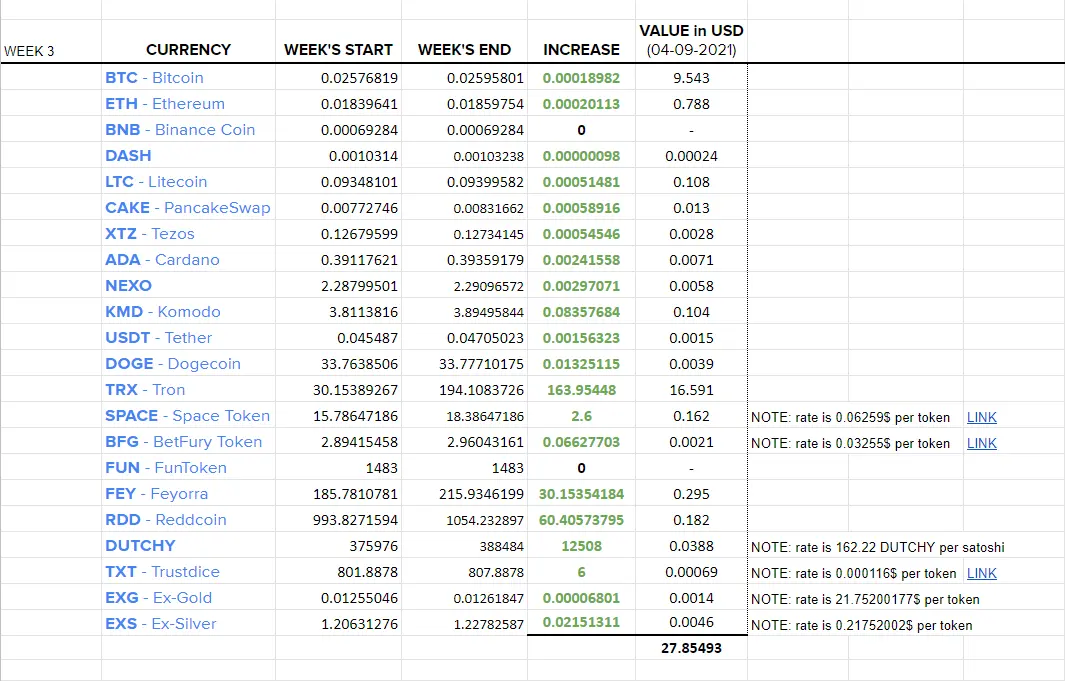This screenshot has height=681, width=1065.
Task: Select the DOGE - Dogecoin currency cell
Action: click(188, 363)
